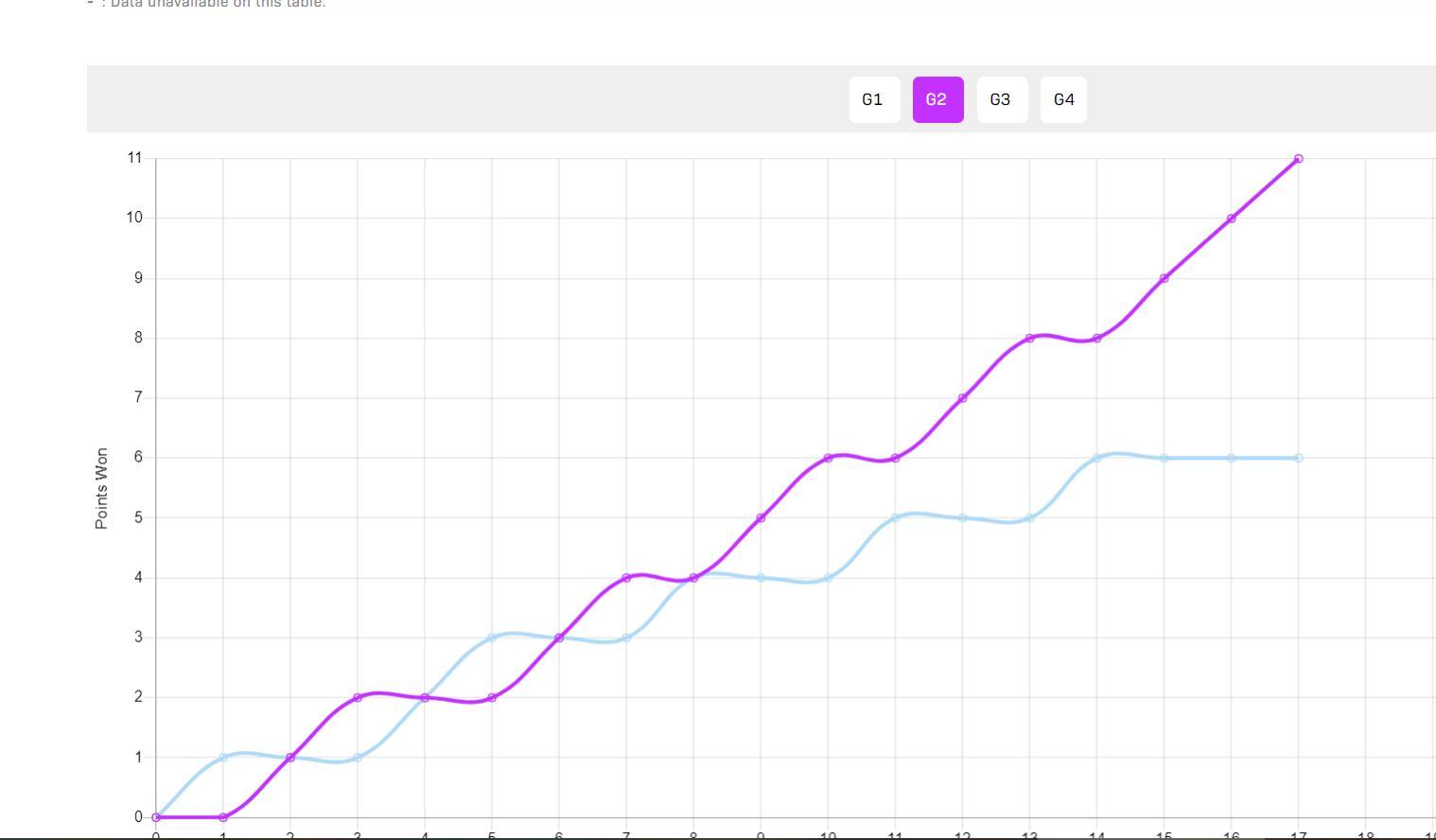The height and width of the screenshot is (840, 1436).
Task: Click first light blue point at 5 points won
Action: [x=895, y=517]
